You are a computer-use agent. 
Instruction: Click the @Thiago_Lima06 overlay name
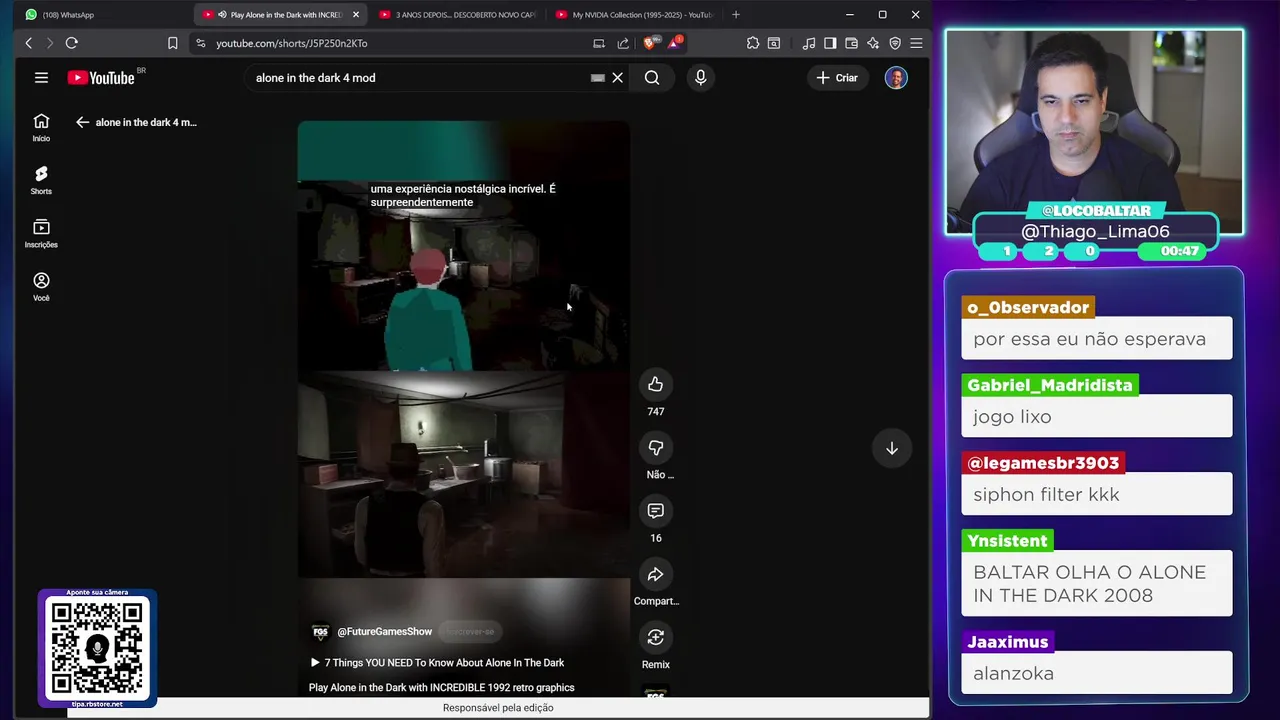click(1095, 231)
